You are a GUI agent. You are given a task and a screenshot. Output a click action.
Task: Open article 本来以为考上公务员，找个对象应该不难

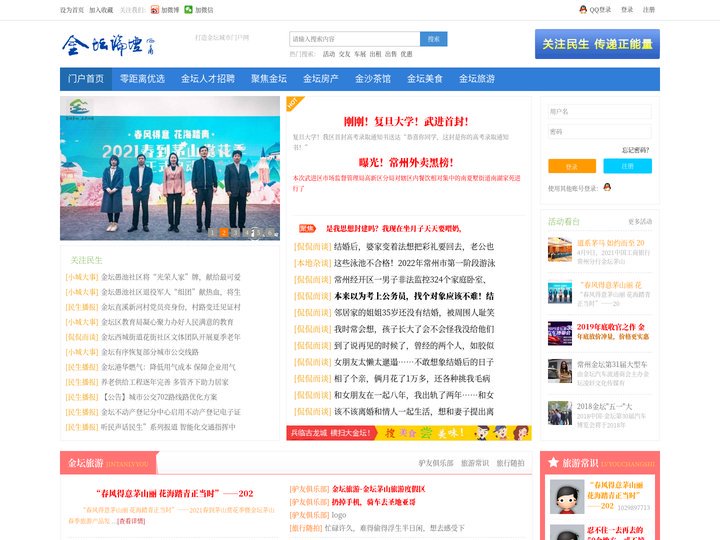point(414,296)
